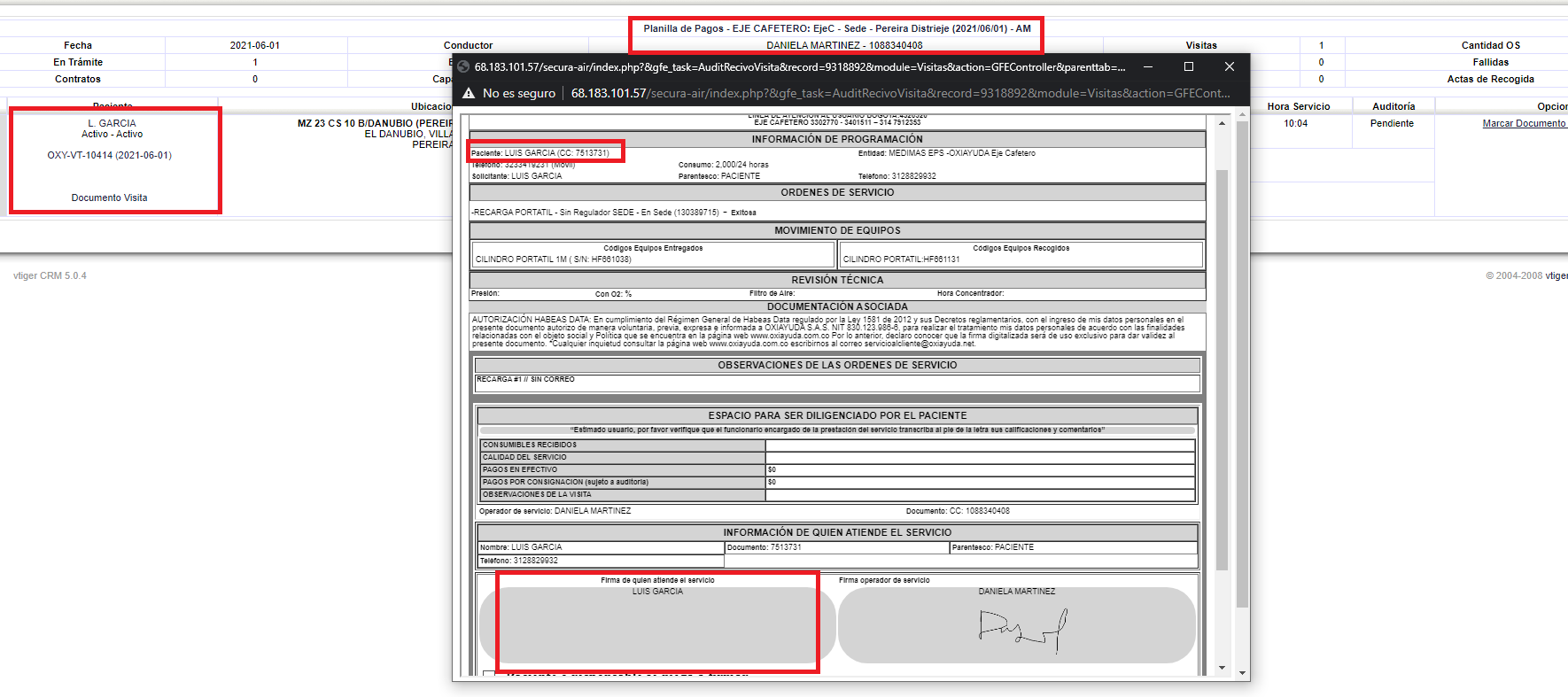Click the 'INFORMACIÓN DE PROGRAMACIÓN' section header
This screenshot has width=1568, height=697.
point(837,139)
